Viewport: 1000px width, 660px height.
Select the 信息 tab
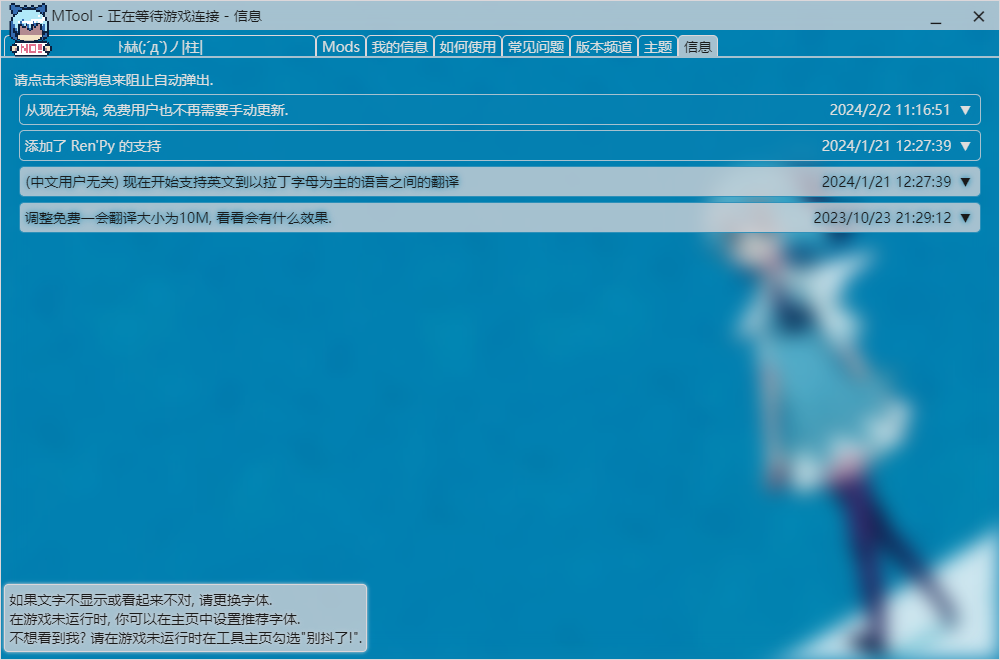(x=698, y=47)
